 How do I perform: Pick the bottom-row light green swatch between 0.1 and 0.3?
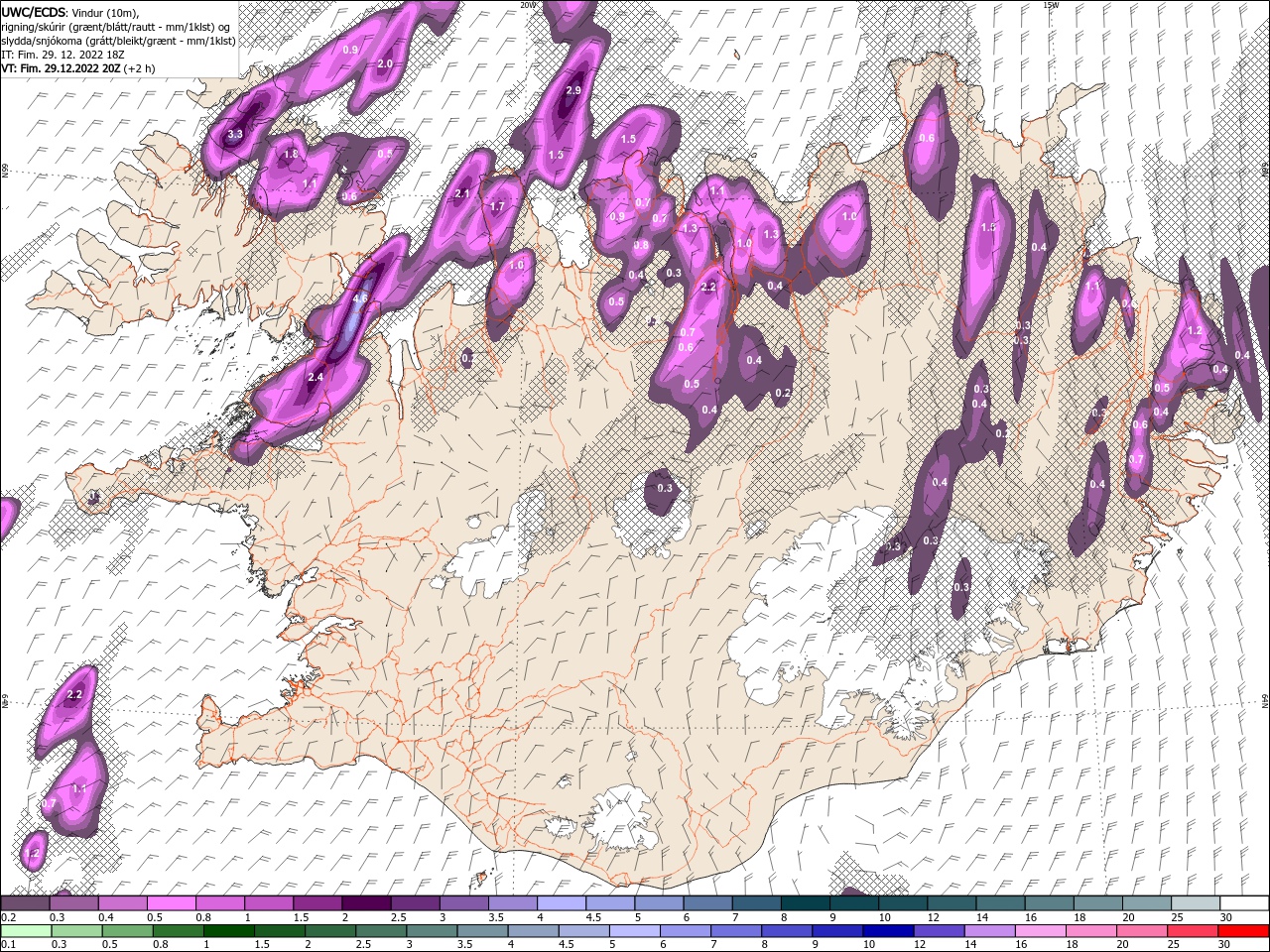click(x=26, y=931)
